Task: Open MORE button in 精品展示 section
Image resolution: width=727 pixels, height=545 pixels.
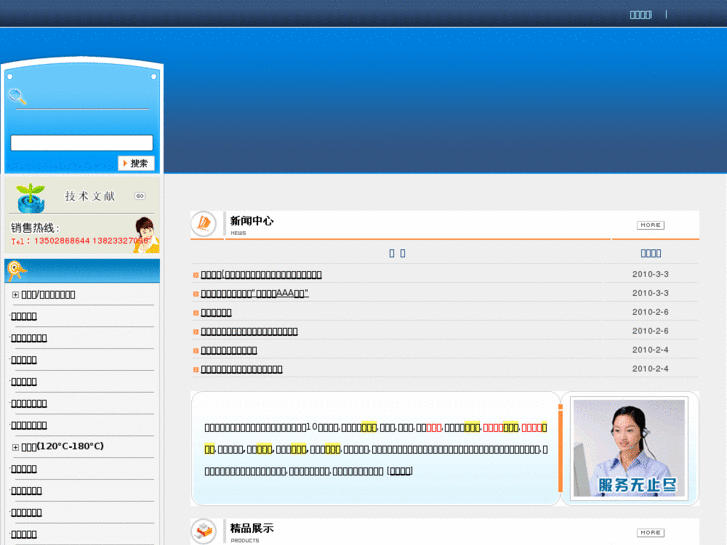Action: point(650,532)
